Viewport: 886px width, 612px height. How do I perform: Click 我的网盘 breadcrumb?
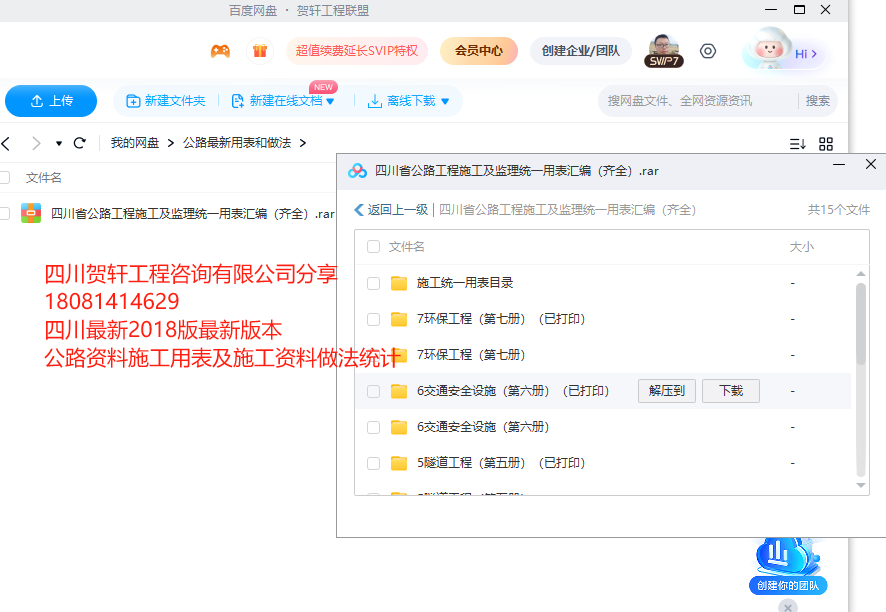tap(135, 143)
